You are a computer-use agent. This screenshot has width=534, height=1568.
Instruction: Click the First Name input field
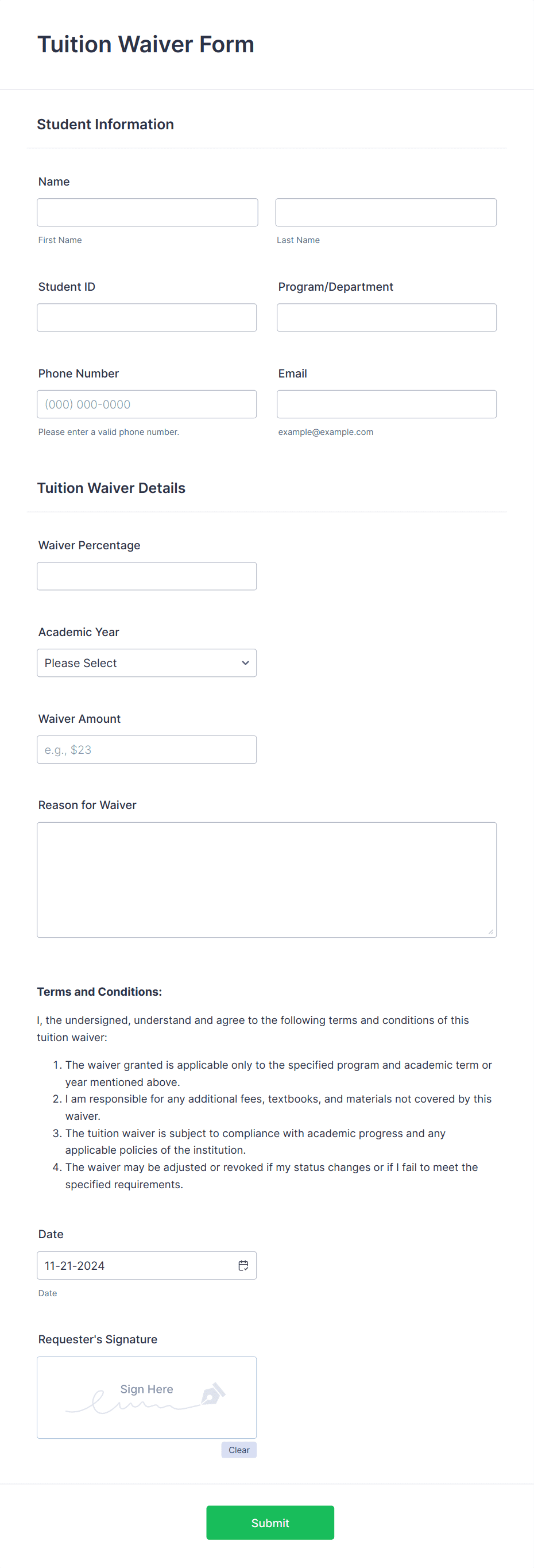(x=146, y=212)
